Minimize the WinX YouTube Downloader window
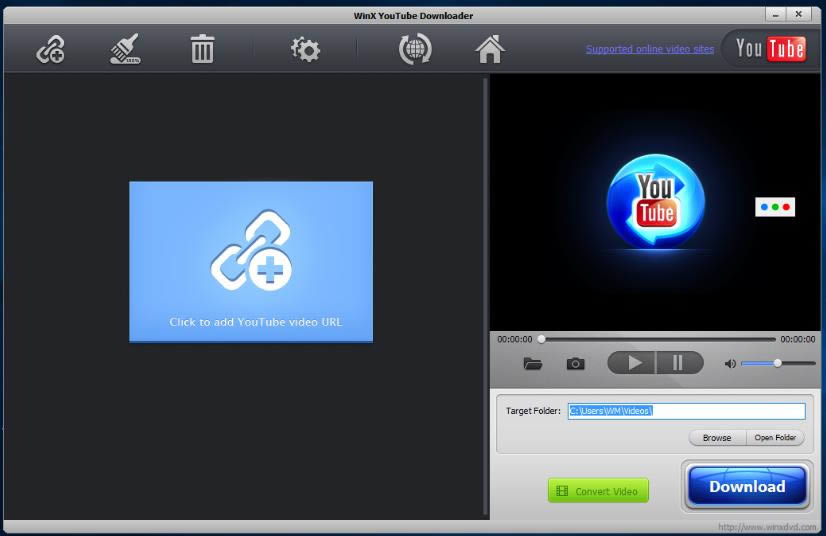The height and width of the screenshot is (536, 826). click(775, 15)
